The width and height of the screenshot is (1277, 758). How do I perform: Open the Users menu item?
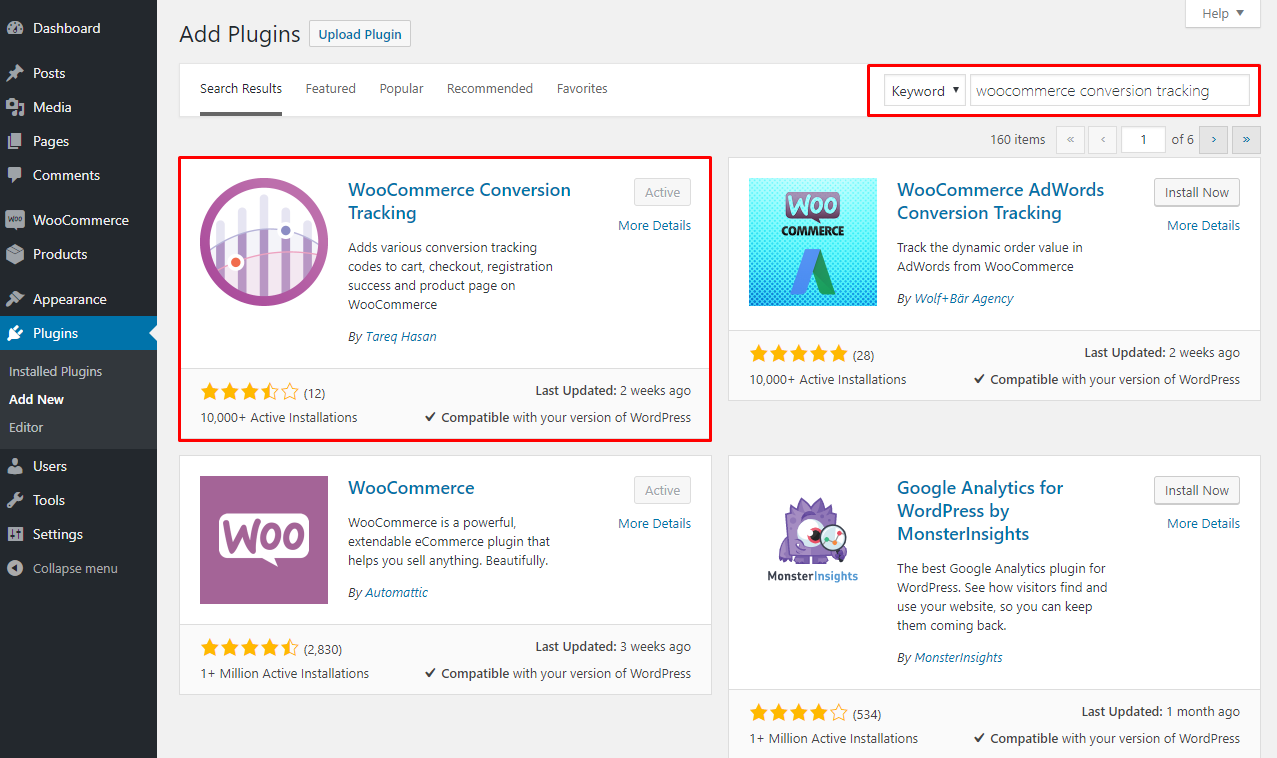click(x=78, y=466)
